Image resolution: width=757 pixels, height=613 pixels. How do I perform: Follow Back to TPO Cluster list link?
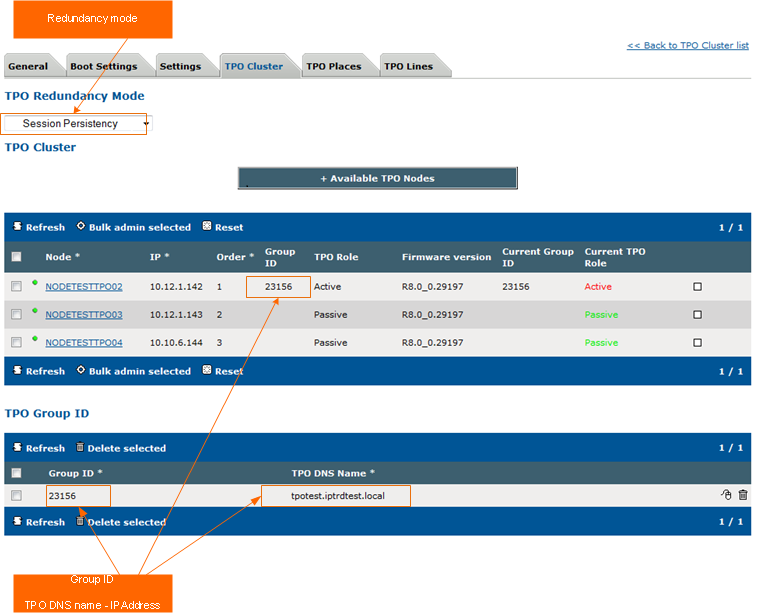click(687, 45)
